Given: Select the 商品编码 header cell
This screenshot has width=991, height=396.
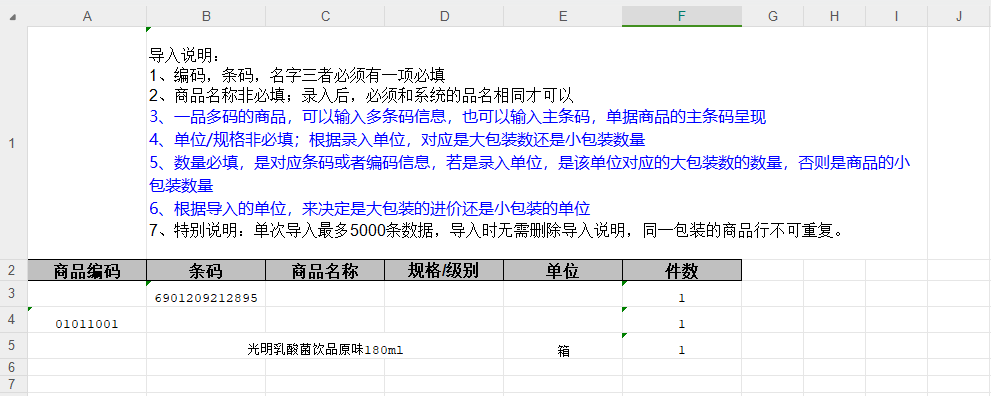Looking at the screenshot, I should (87, 270).
